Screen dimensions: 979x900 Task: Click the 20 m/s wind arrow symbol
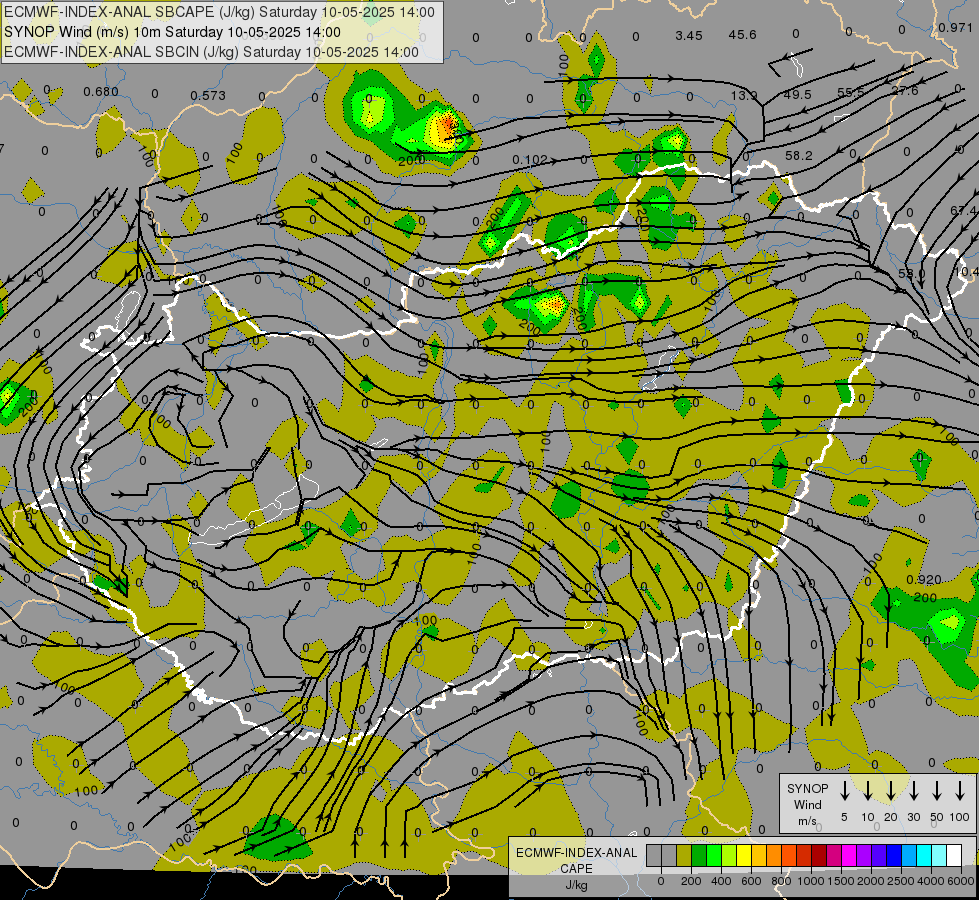click(x=891, y=791)
